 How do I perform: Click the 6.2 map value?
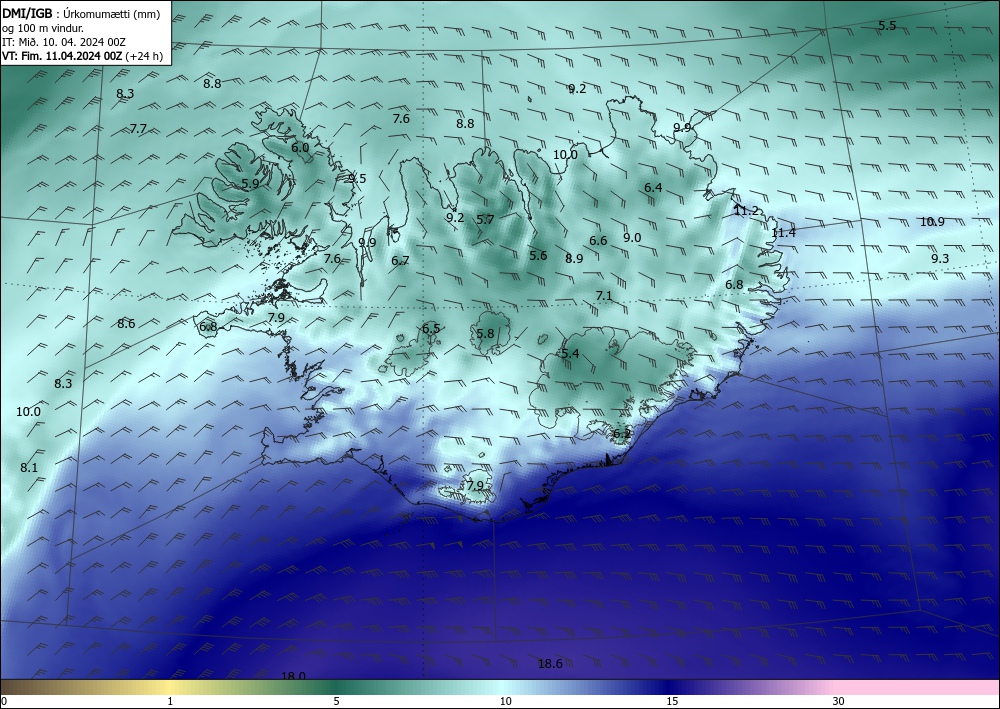tap(622, 434)
